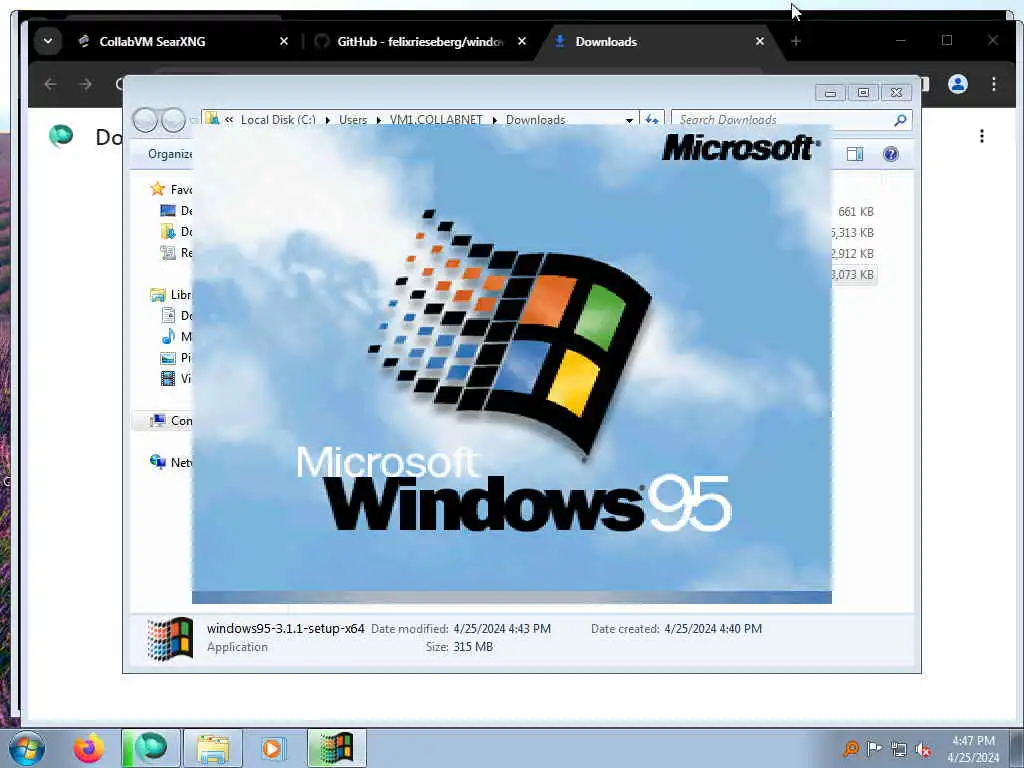The image size is (1024, 768).
Task: Switch to Windows 95 taskbar item
Action: [x=336, y=748]
